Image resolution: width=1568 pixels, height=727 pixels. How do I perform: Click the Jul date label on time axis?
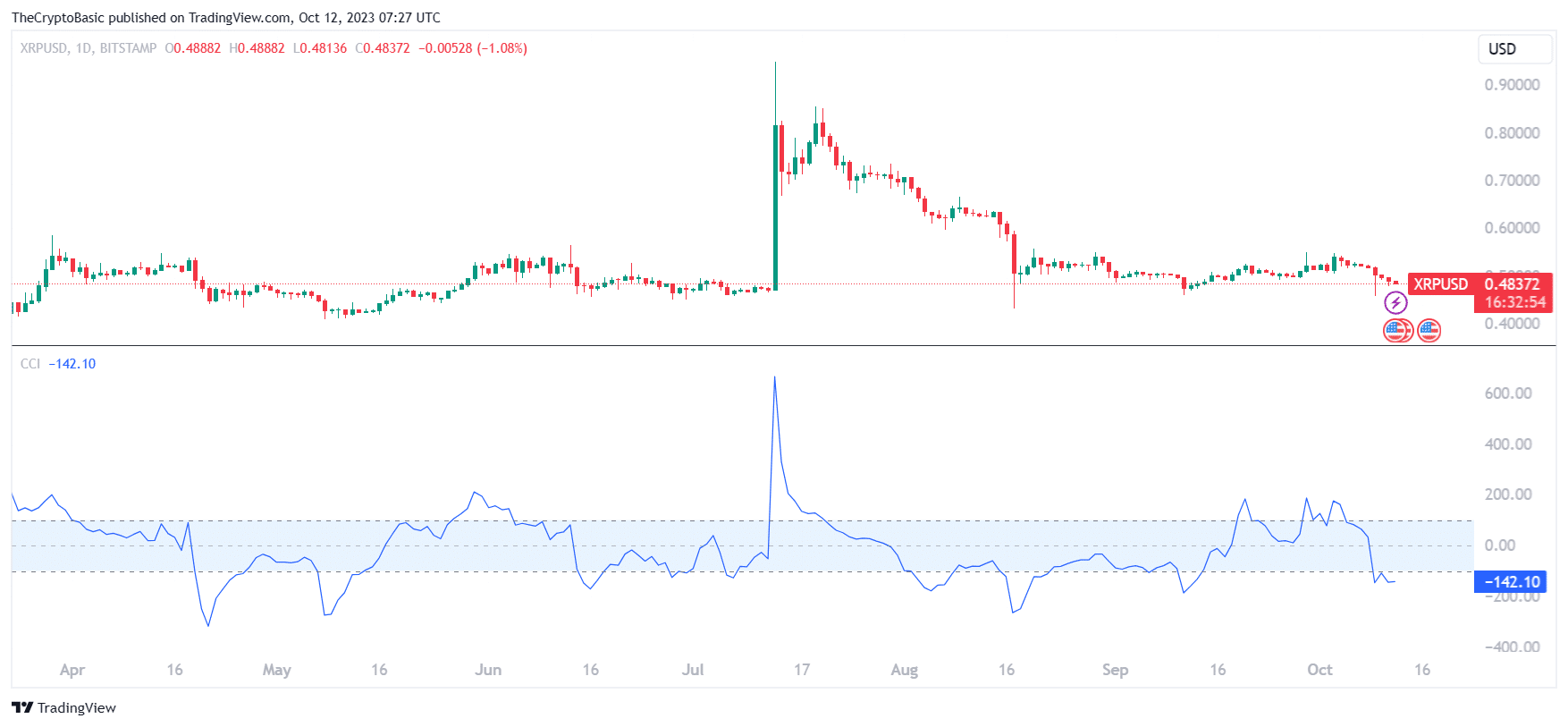point(693,670)
